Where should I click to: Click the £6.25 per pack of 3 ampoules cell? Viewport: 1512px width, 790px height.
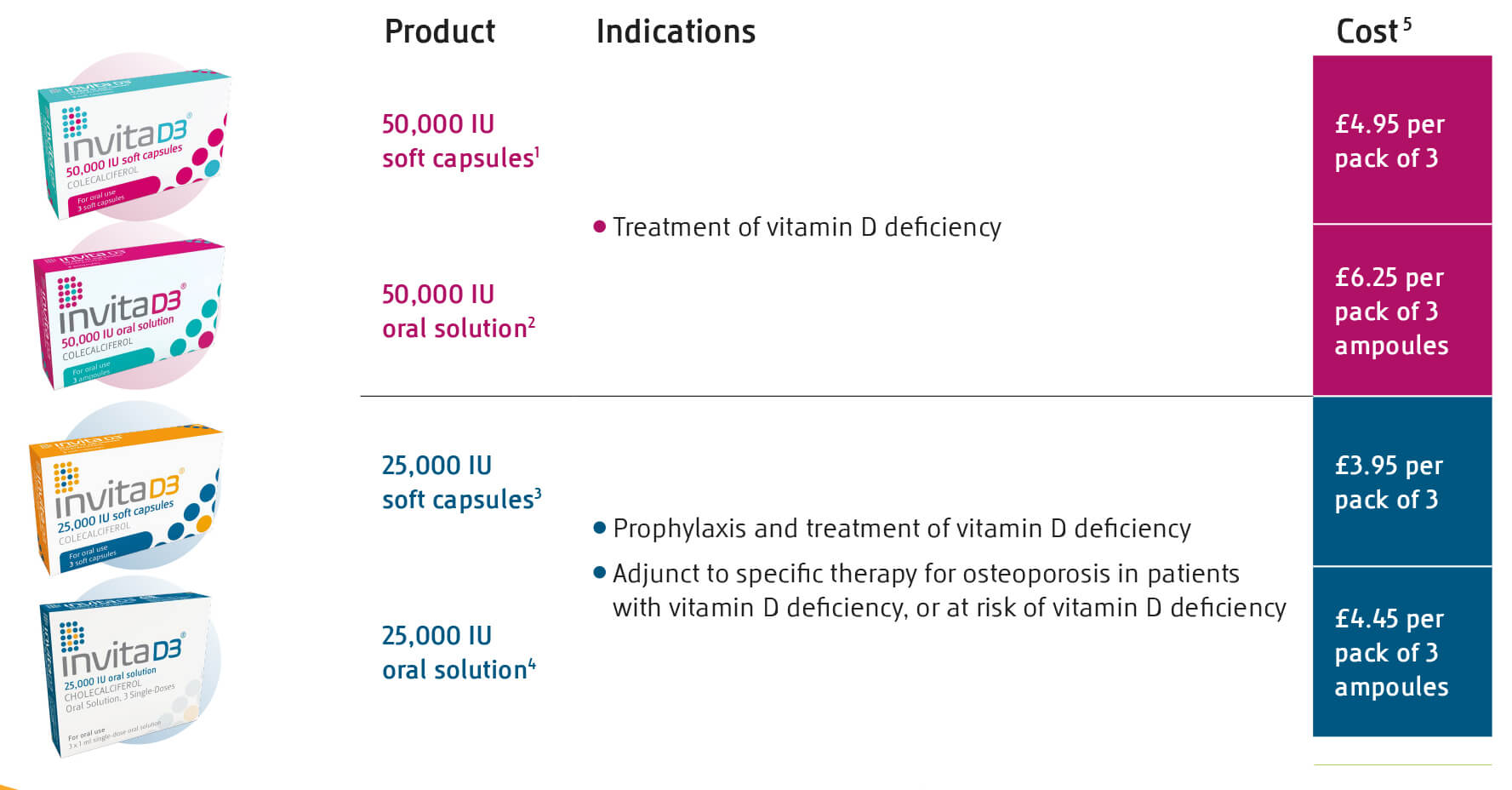tap(1402, 311)
